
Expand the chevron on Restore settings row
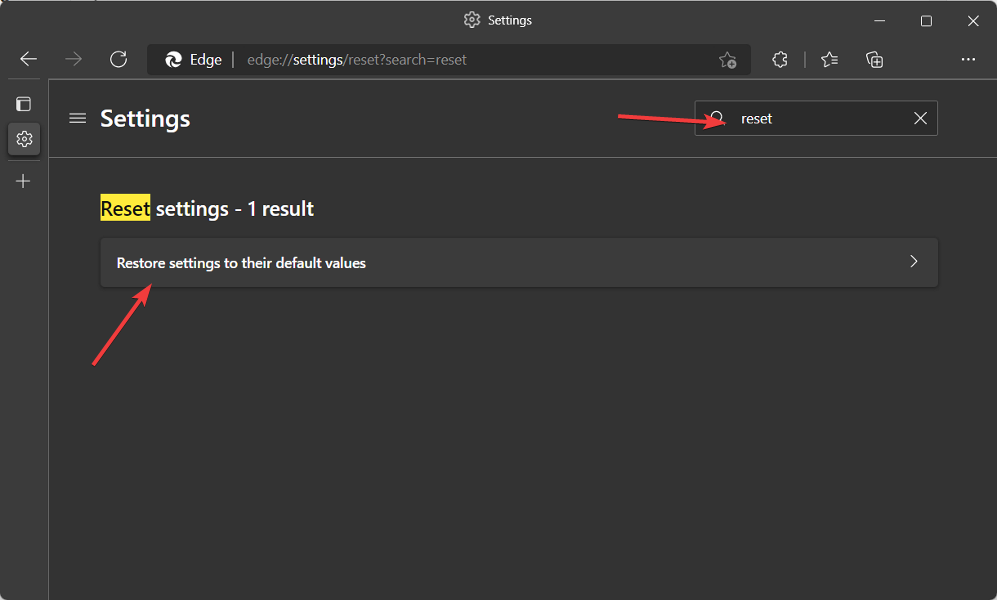914,261
